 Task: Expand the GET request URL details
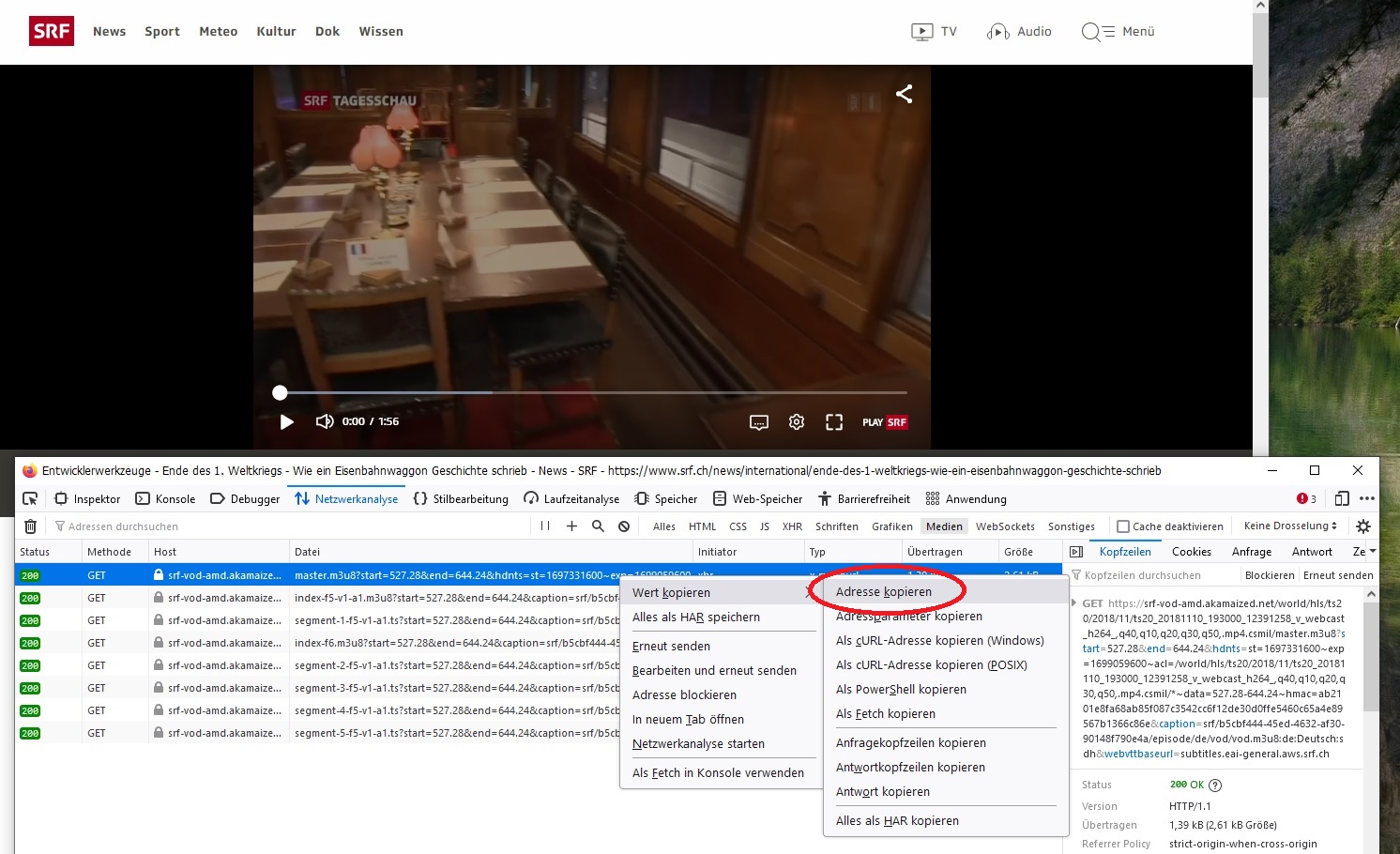(1075, 603)
